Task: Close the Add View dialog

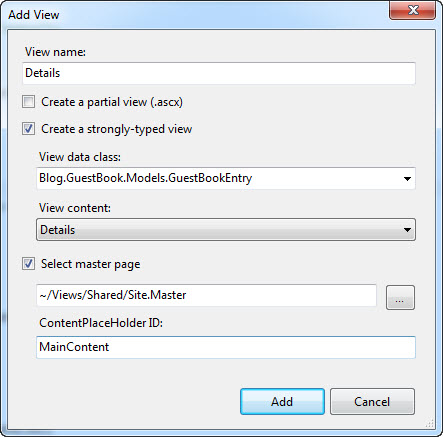Action: [x=413, y=10]
